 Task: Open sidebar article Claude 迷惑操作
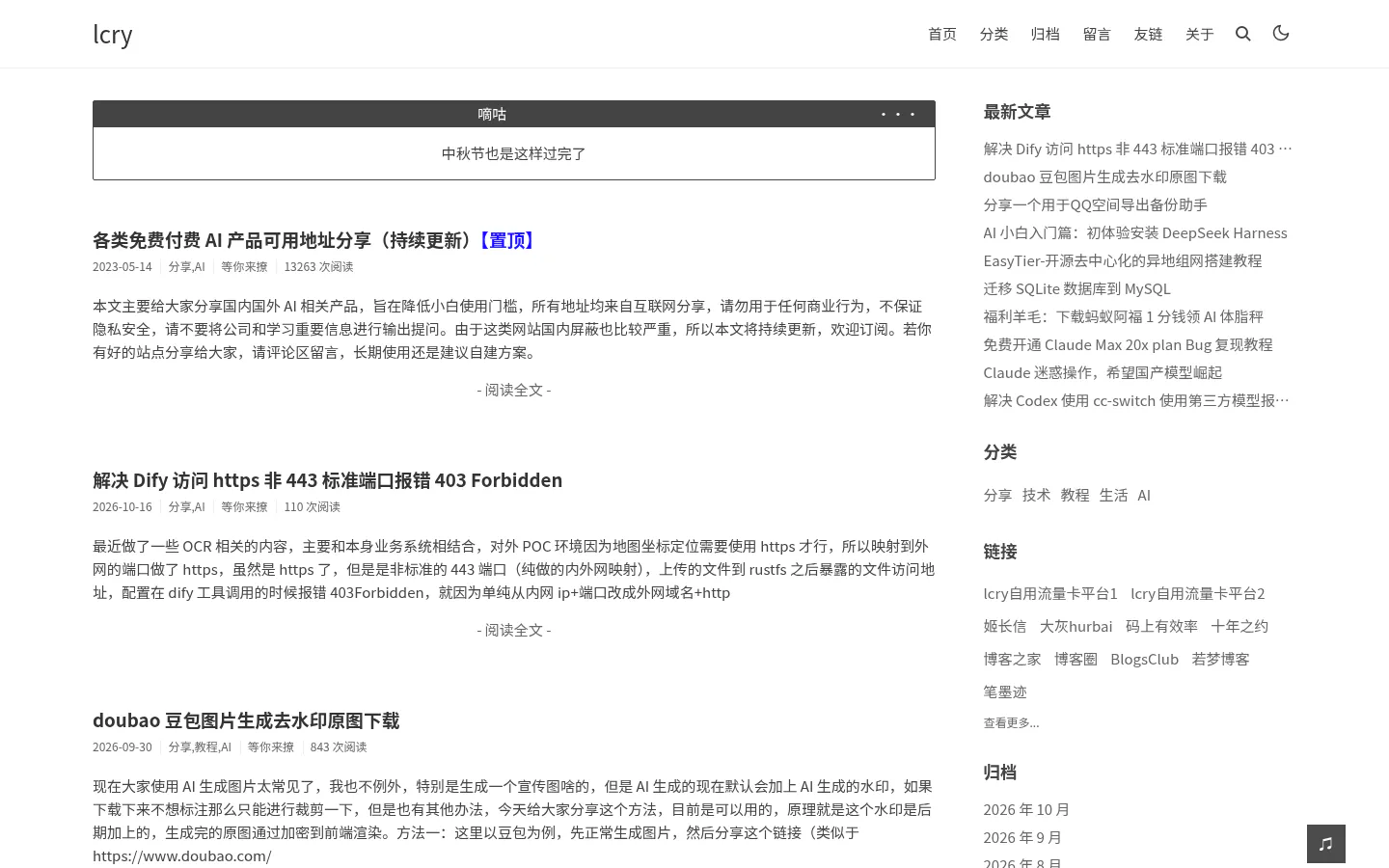(1103, 372)
